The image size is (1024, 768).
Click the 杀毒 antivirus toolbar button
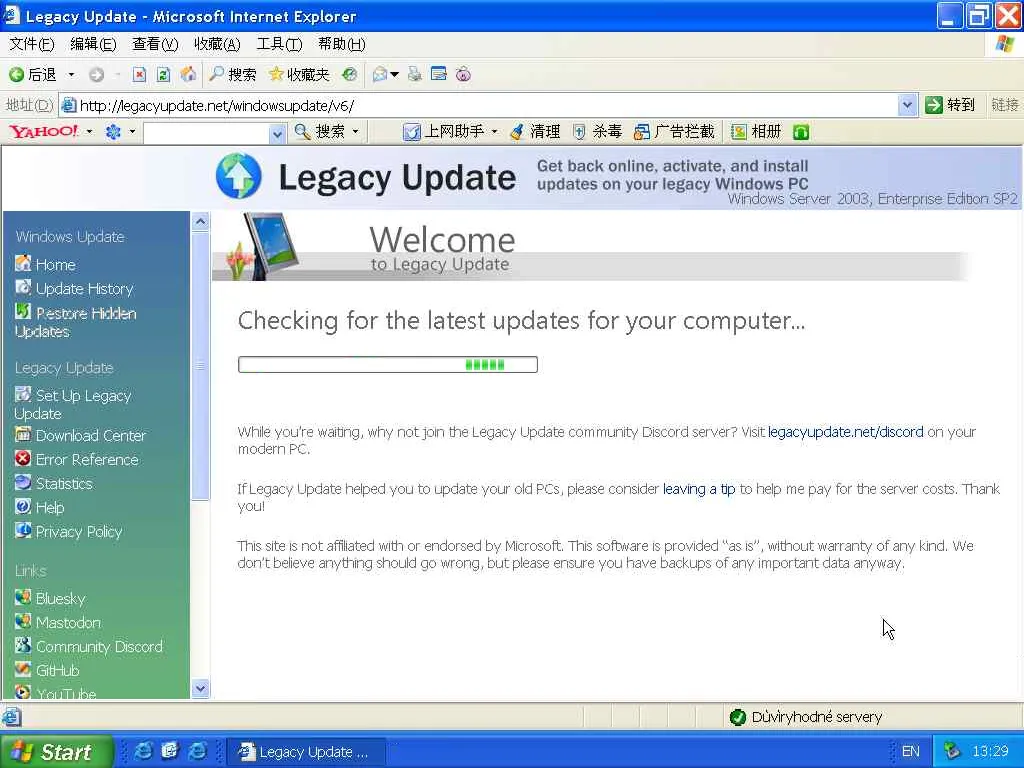pyautogui.click(x=597, y=132)
